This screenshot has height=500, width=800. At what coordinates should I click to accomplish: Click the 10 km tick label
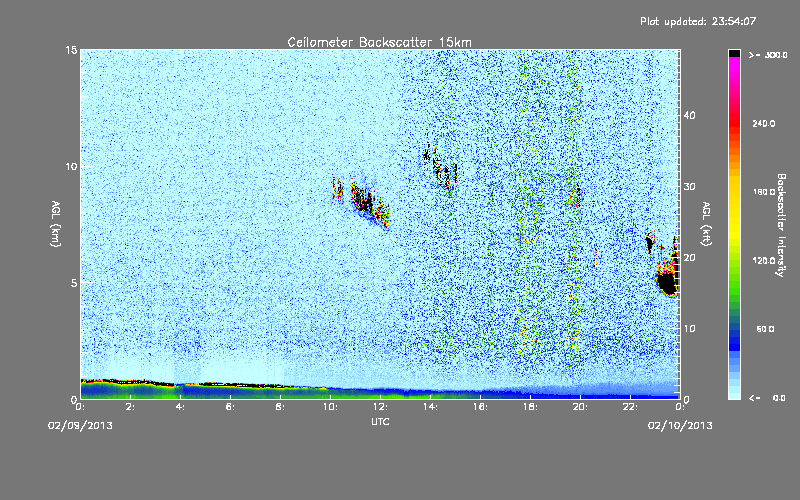tap(71, 167)
